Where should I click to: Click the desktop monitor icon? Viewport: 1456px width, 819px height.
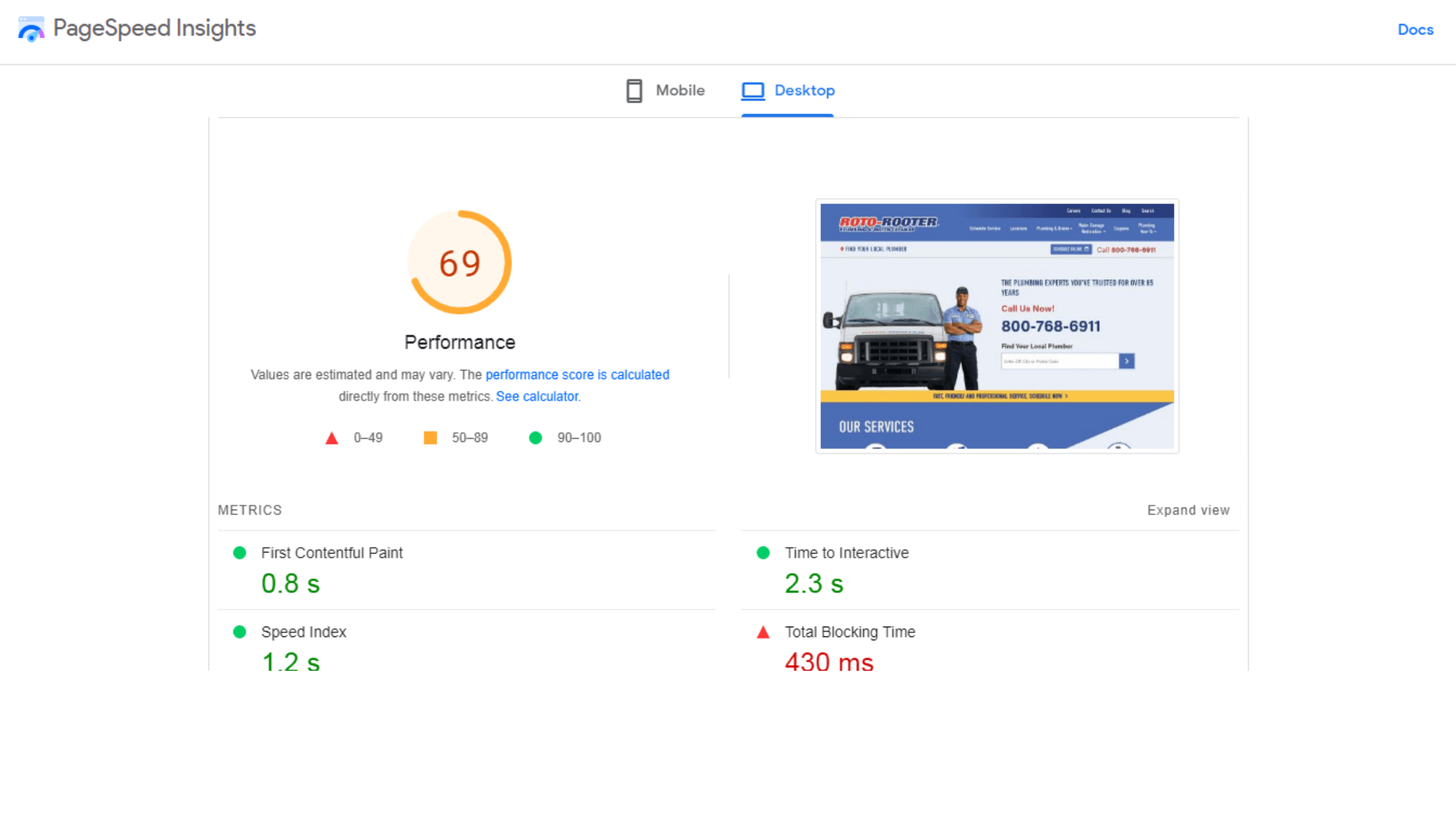(x=753, y=89)
